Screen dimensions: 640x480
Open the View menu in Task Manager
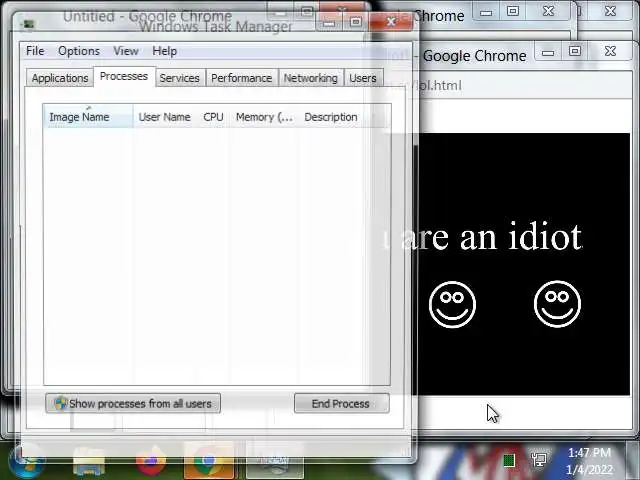(126, 51)
